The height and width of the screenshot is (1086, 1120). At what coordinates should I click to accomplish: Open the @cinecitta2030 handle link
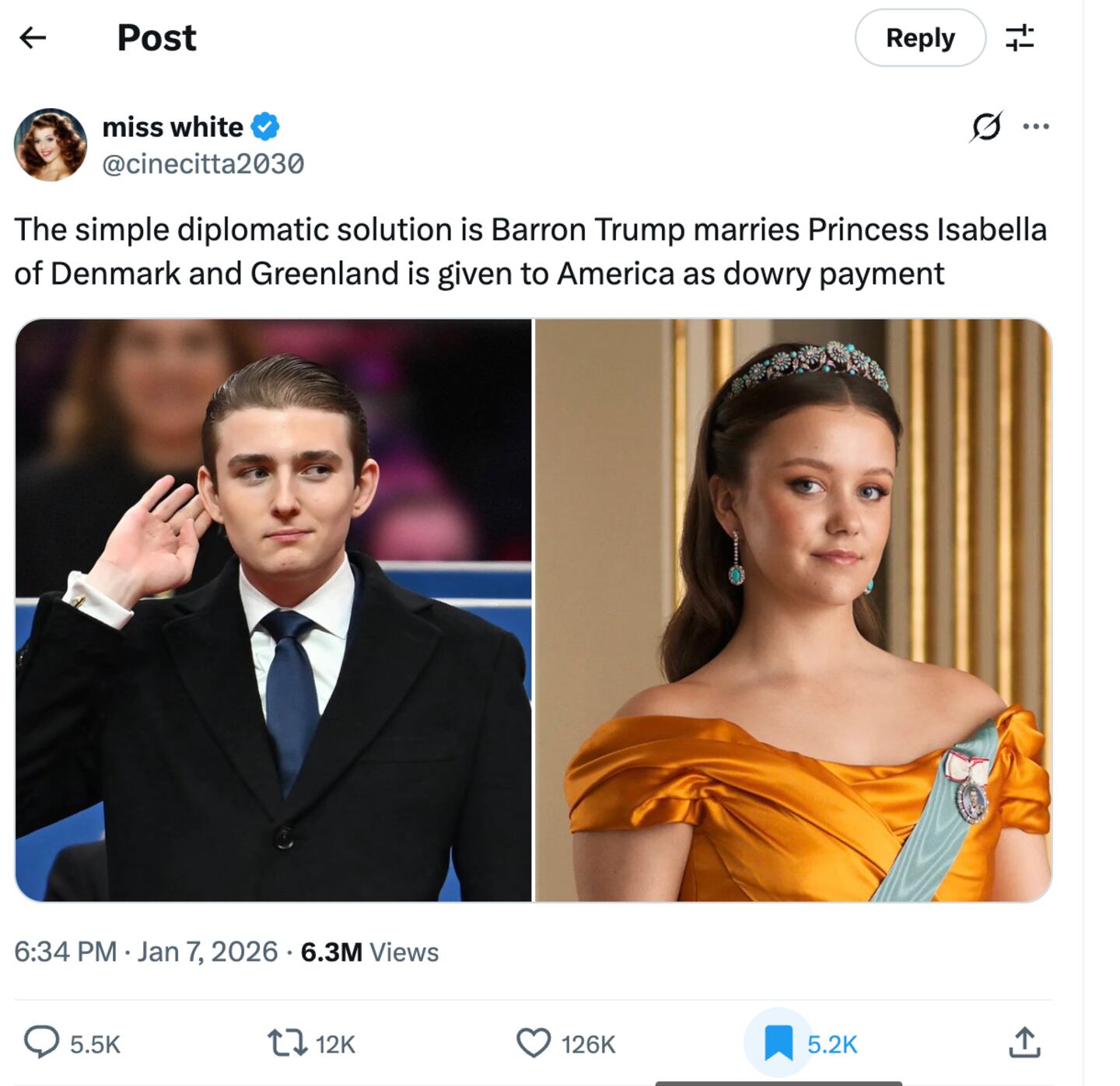(203, 163)
